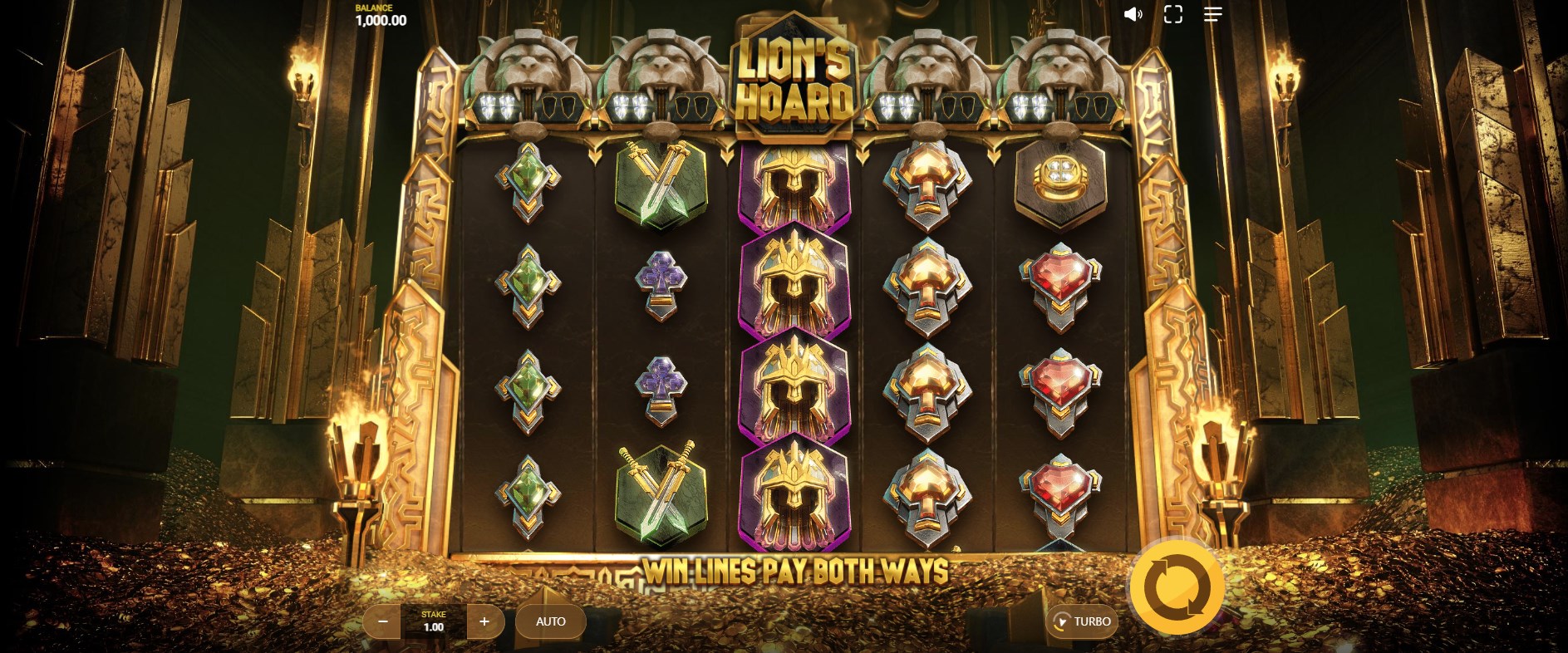
Task: Increase stake with the plus button
Action: click(484, 621)
